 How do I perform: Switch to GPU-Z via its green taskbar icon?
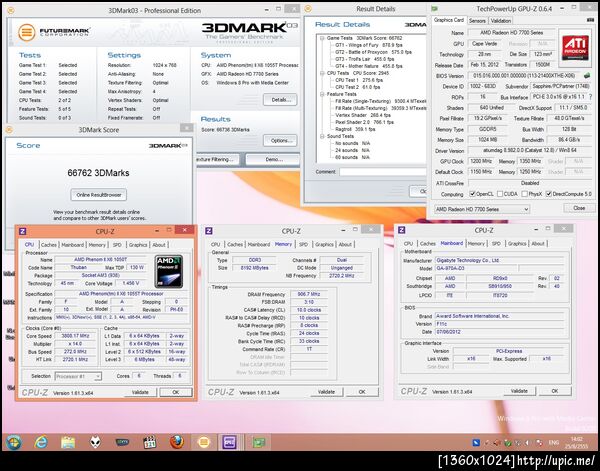[259, 443]
